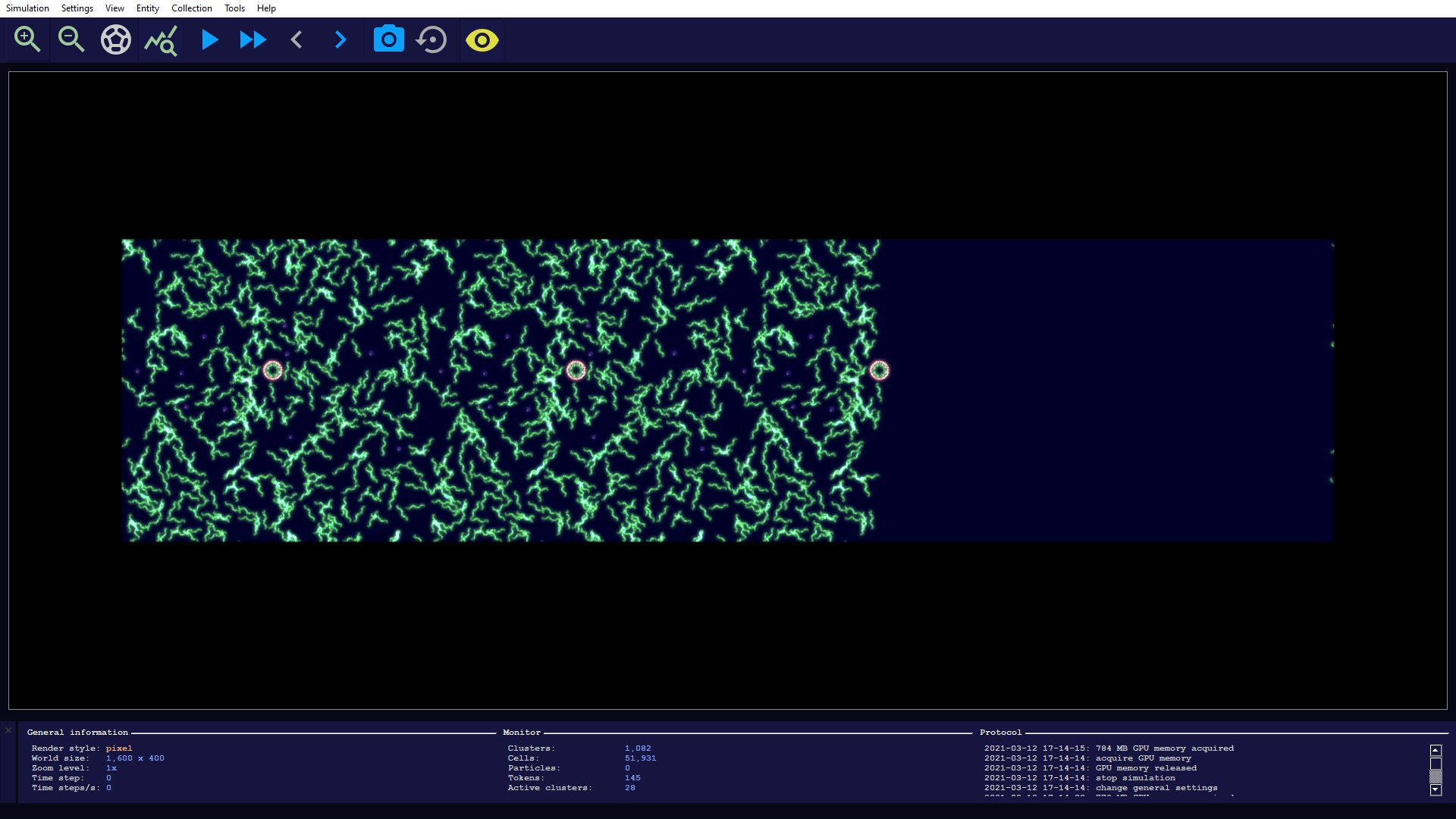Expand the Collection menu

point(191,8)
